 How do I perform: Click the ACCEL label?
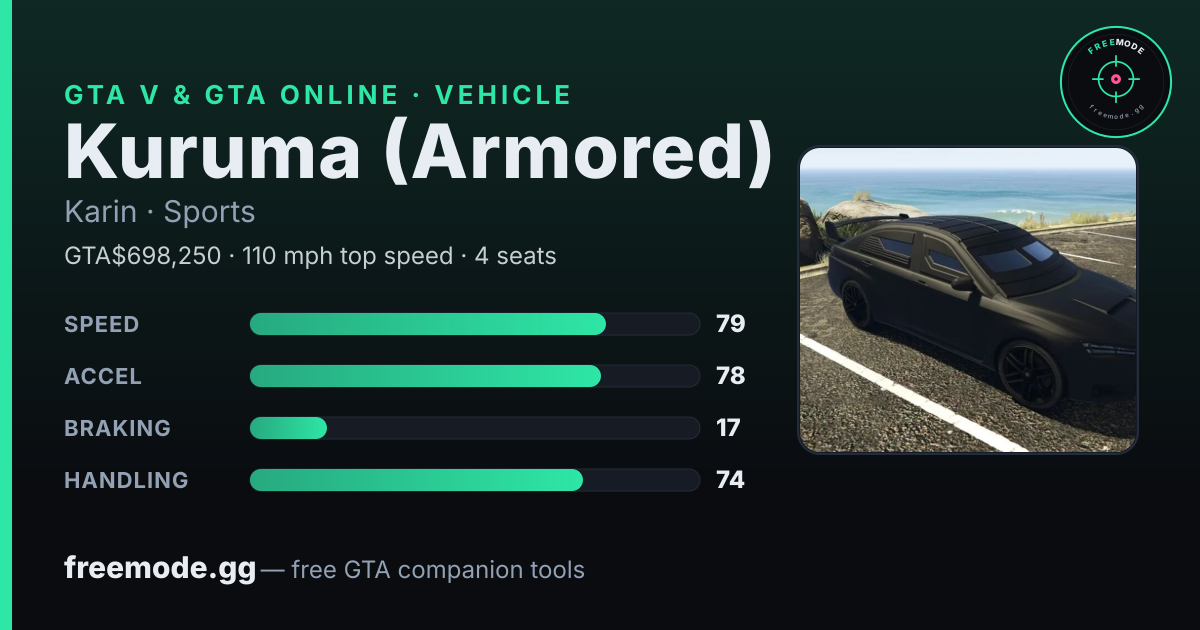click(x=103, y=376)
